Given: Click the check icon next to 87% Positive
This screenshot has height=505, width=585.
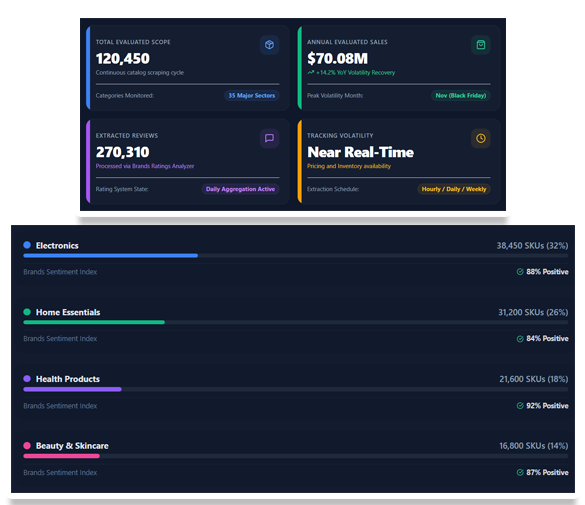Looking at the screenshot, I should 520,473.
